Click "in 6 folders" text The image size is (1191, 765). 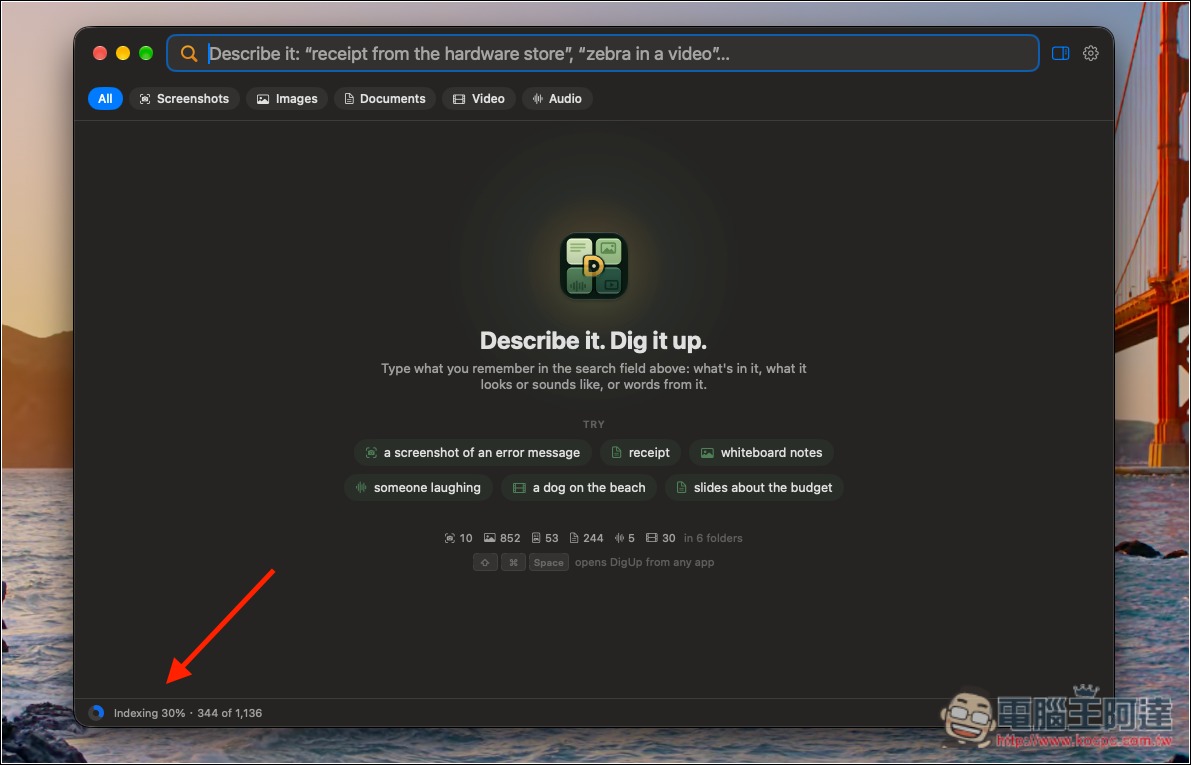coord(713,538)
